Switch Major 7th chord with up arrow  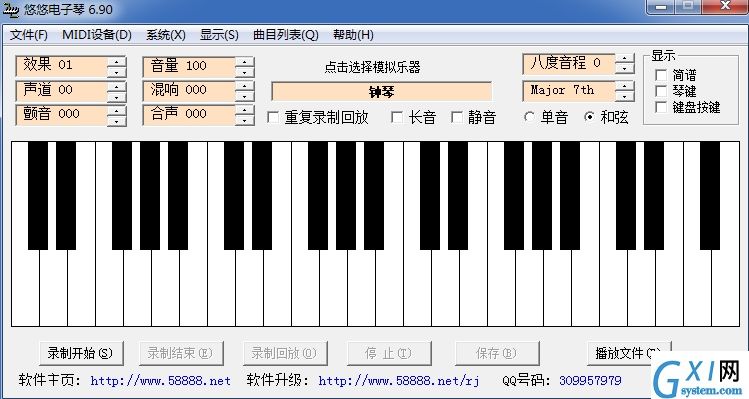tap(625, 86)
